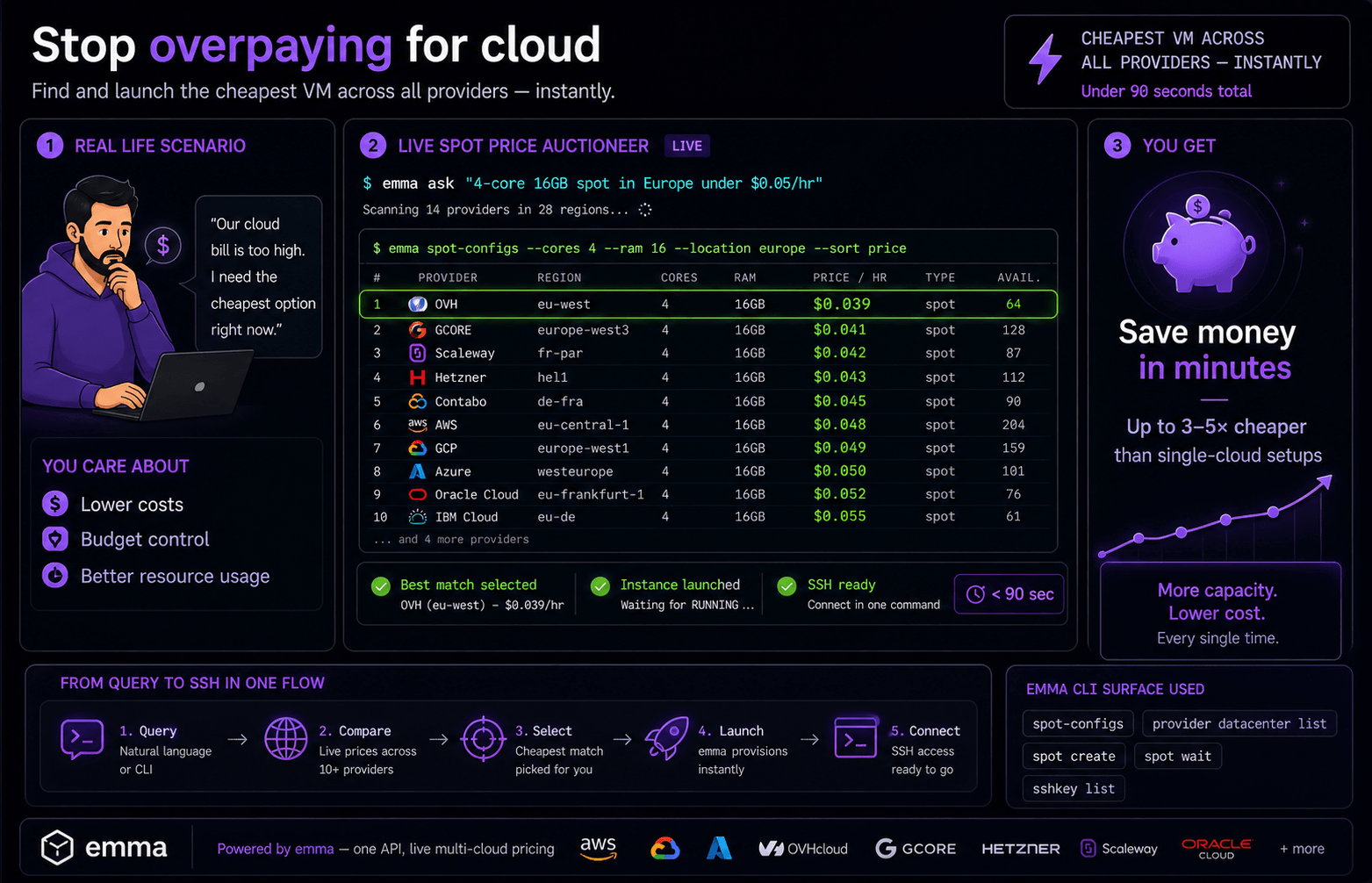Click the Hetzner logo in row 4

[418, 377]
